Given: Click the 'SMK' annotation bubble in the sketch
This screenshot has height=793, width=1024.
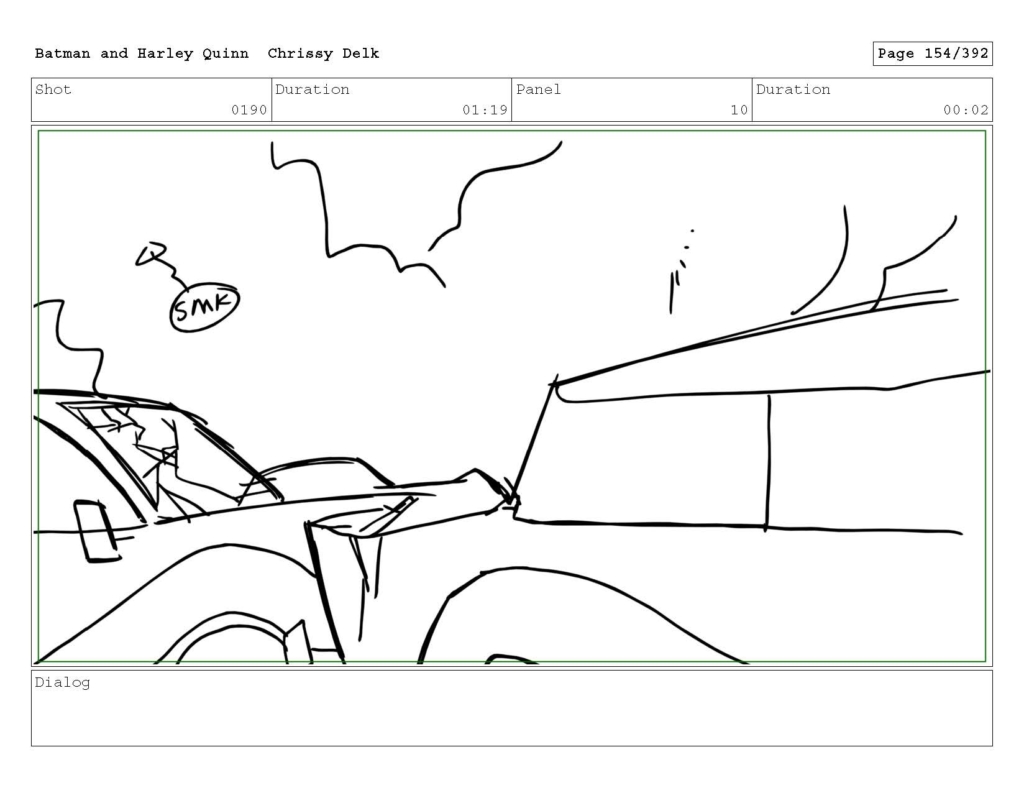Looking at the screenshot, I should [204, 307].
